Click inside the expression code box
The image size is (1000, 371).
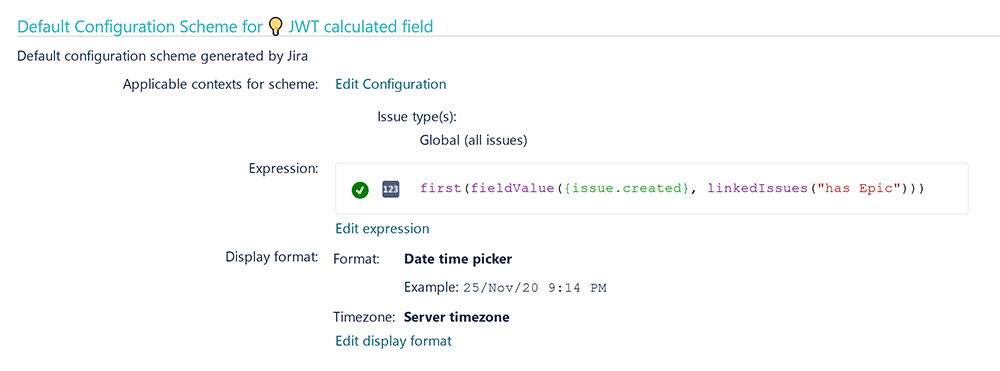652,188
